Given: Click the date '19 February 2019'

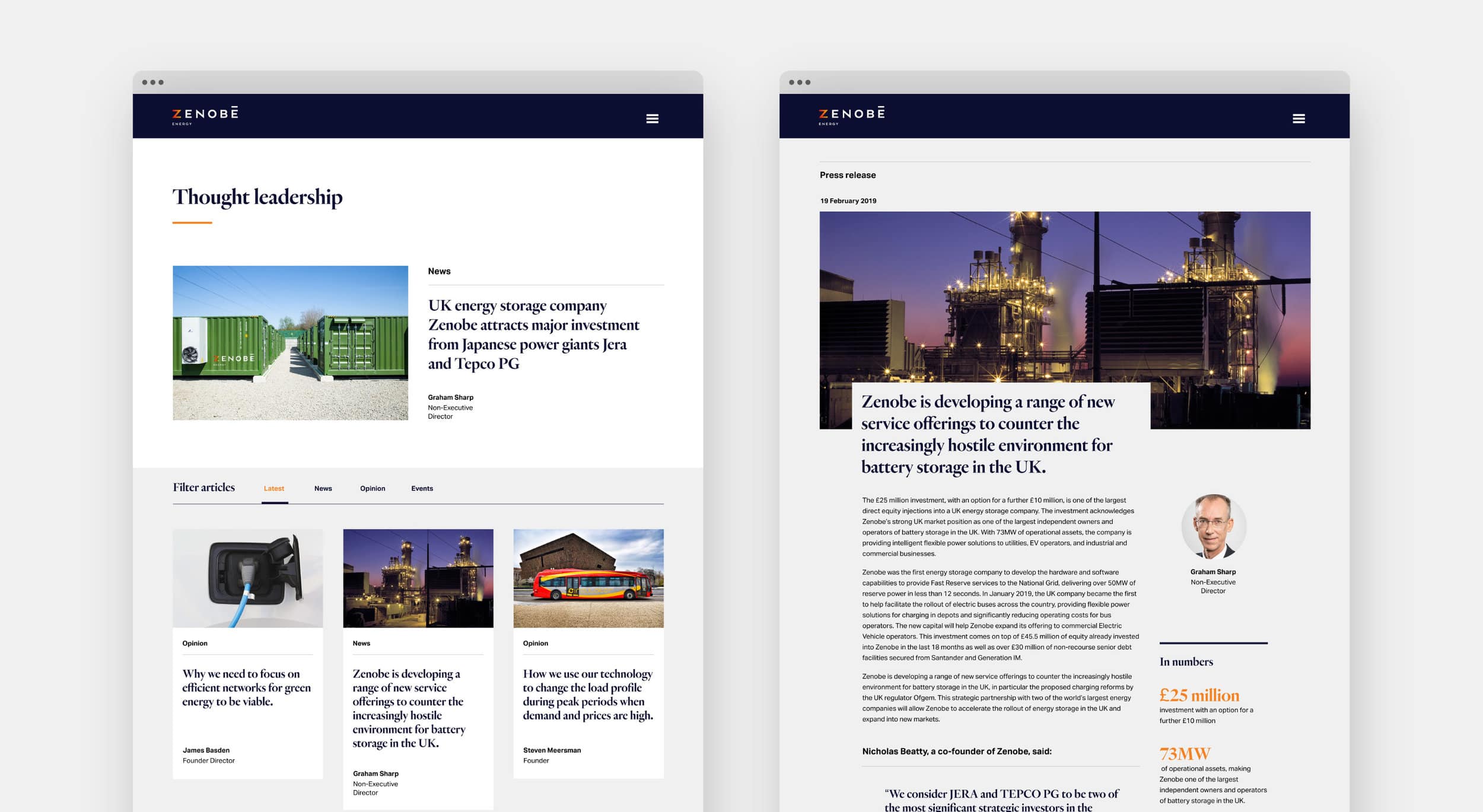Looking at the screenshot, I should coord(848,201).
